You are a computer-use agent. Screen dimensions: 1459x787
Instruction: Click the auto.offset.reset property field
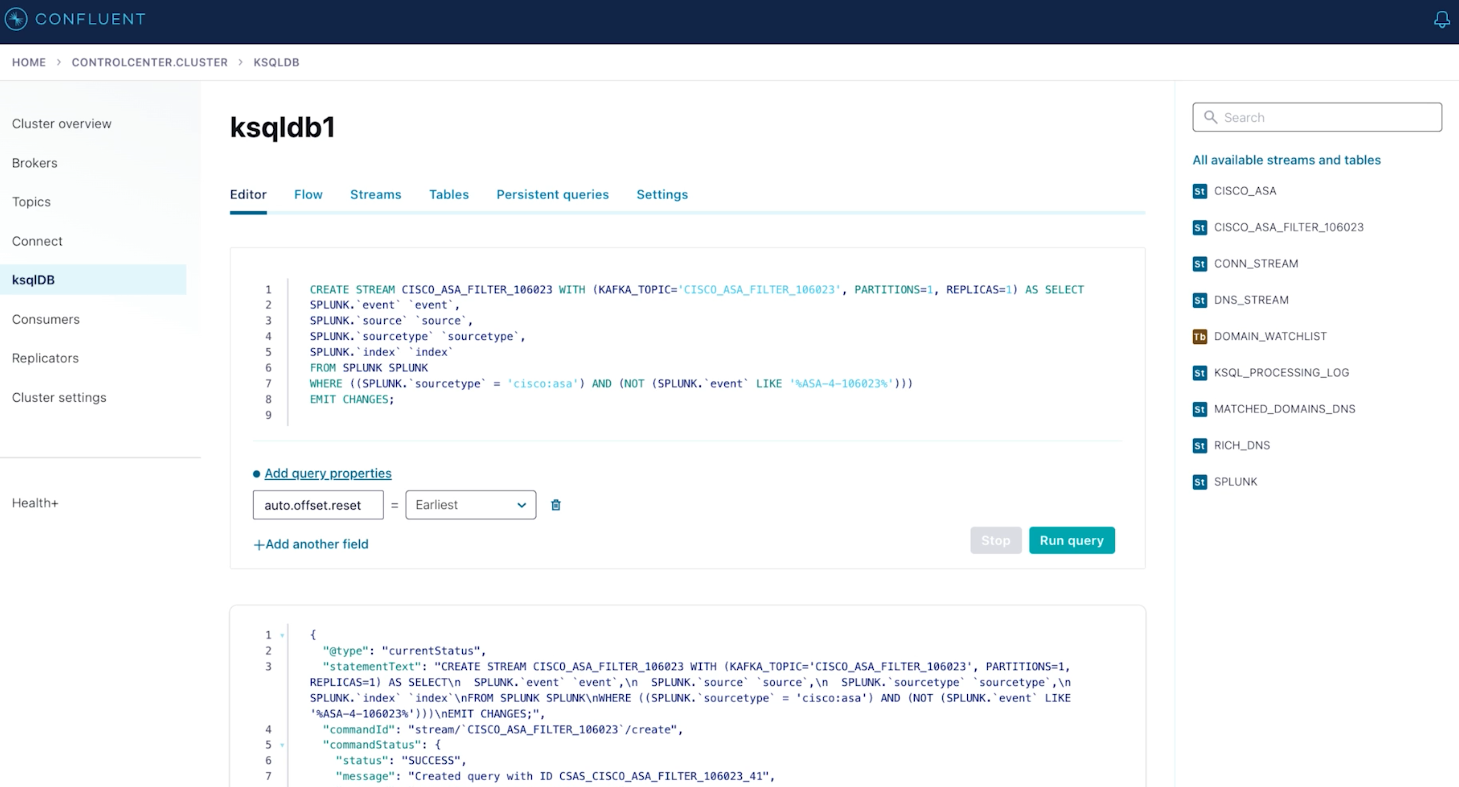318,505
